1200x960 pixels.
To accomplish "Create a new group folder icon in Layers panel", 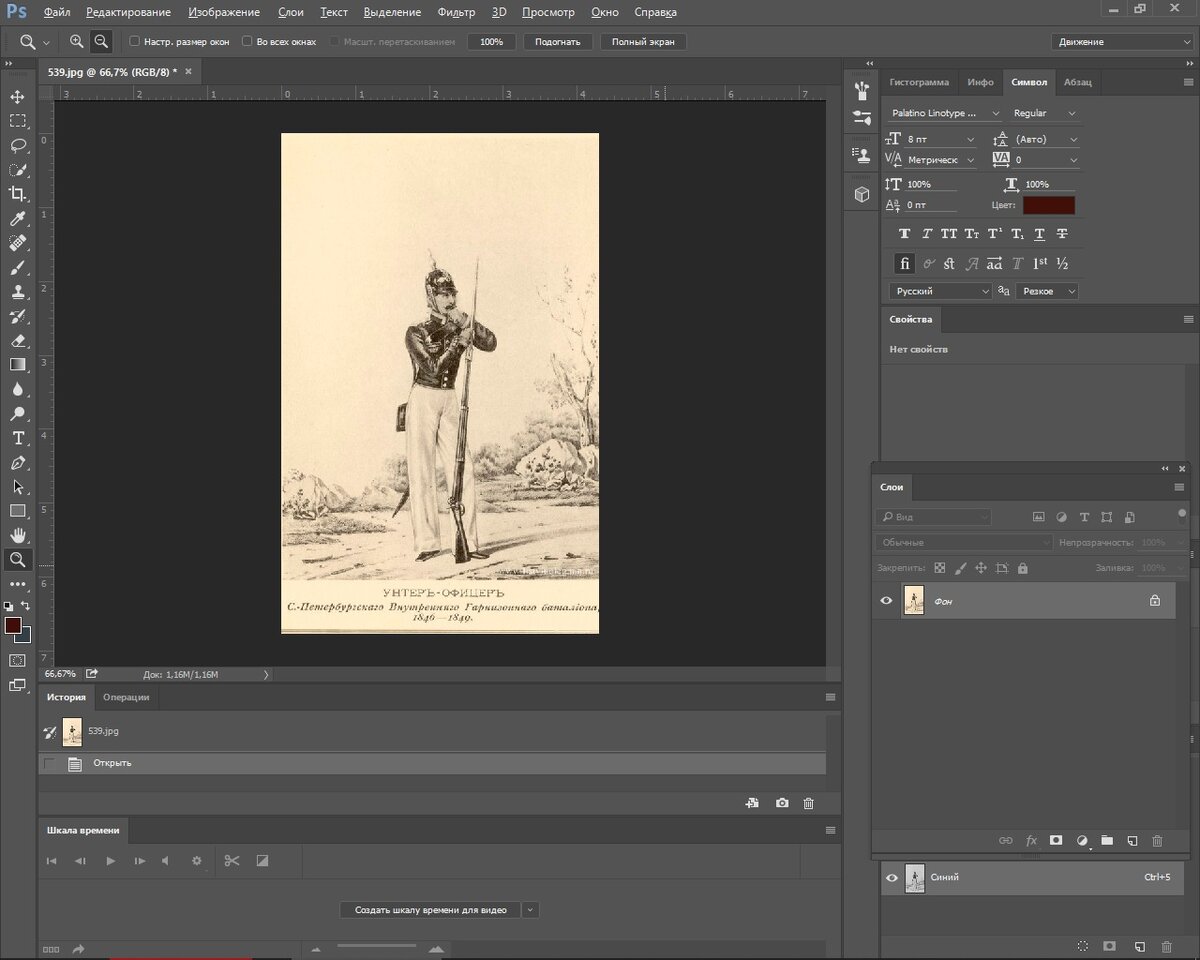I will click(x=1107, y=841).
